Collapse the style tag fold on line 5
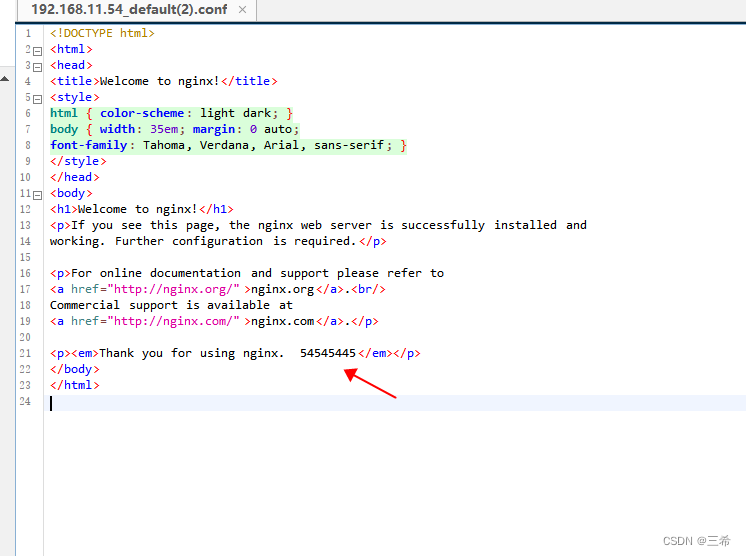Viewport: 746px width, 556px height. coord(38,99)
